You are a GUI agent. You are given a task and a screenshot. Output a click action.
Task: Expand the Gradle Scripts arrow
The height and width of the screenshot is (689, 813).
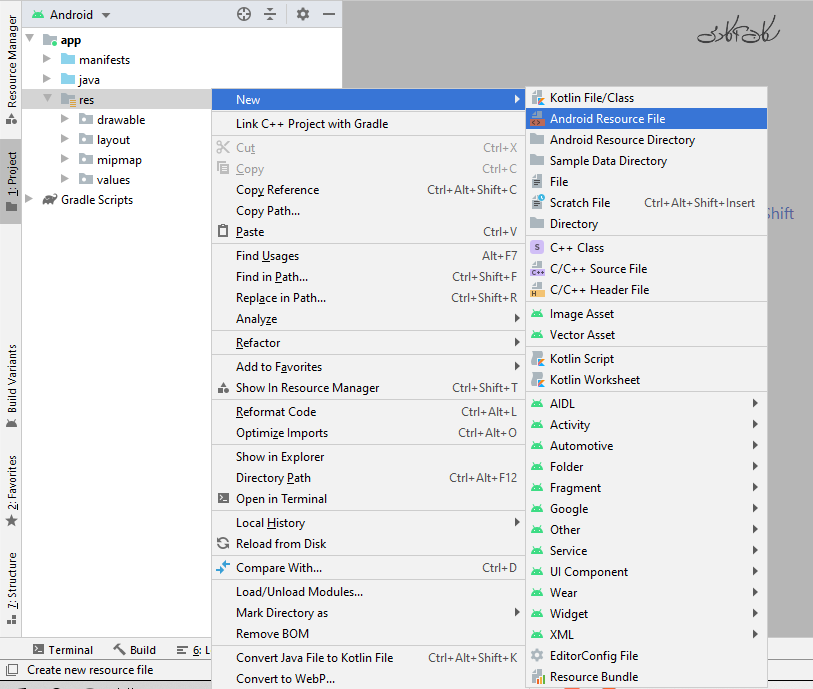pos(29,199)
